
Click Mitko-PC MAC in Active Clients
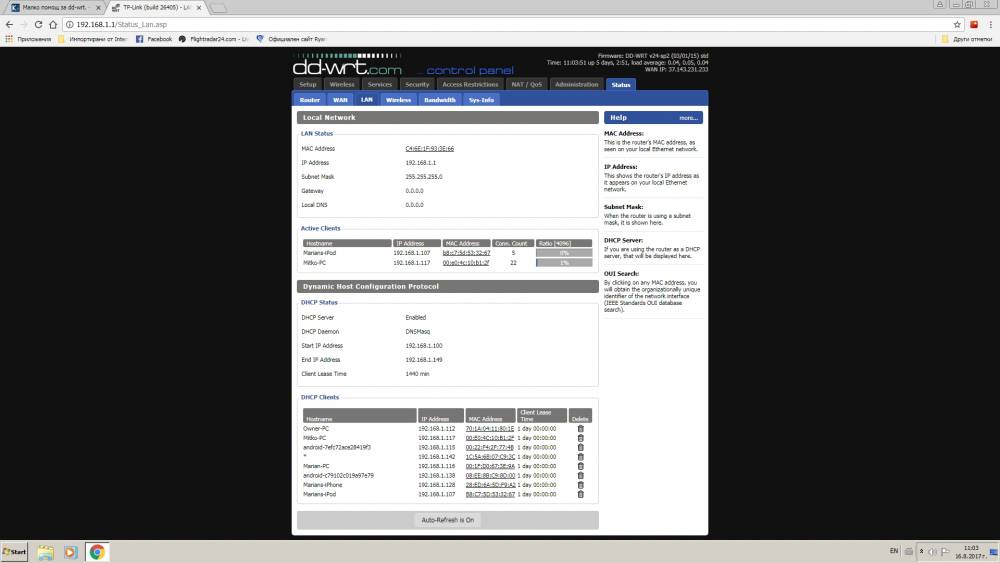click(466, 263)
